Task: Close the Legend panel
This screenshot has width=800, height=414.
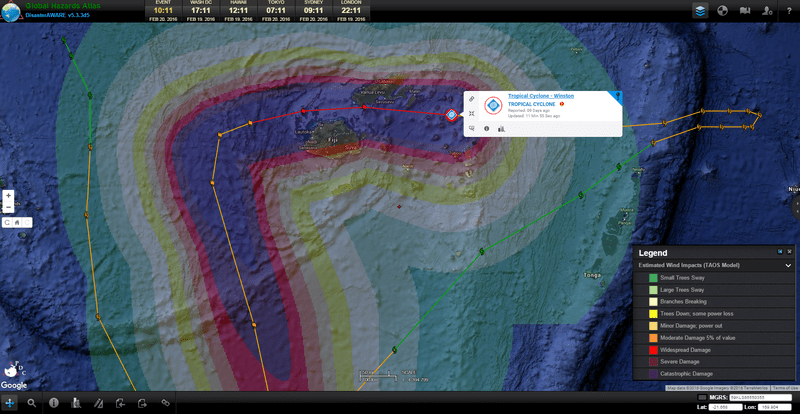Action: pos(789,252)
